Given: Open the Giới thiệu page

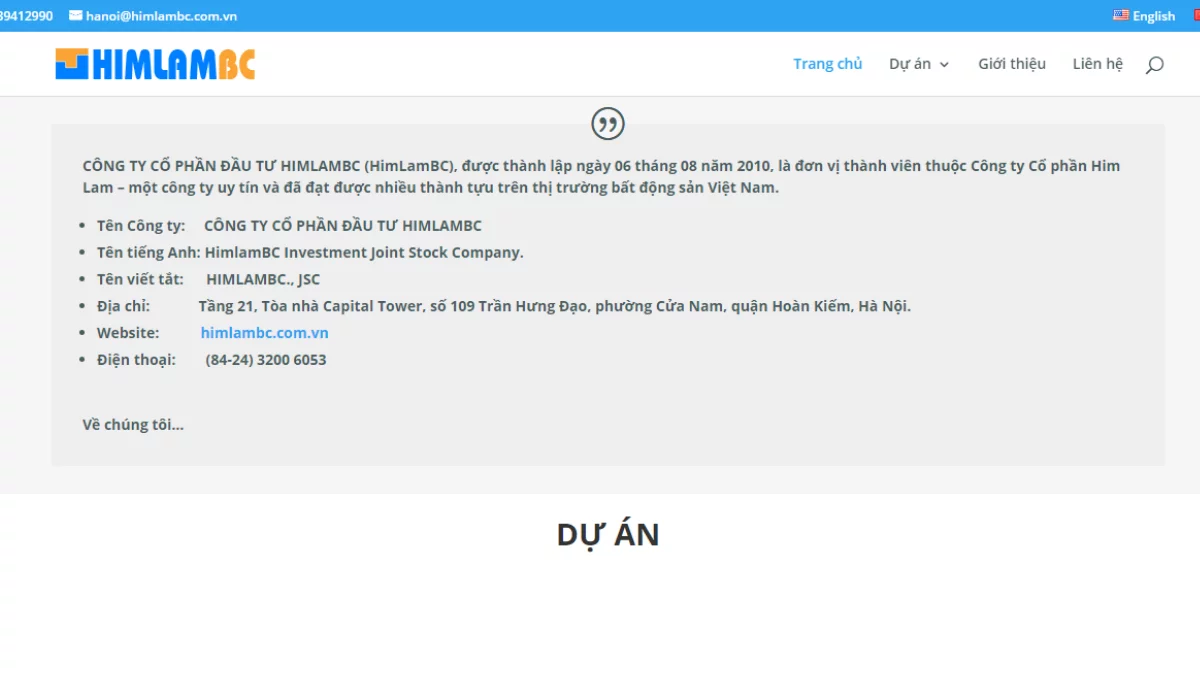Looking at the screenshot, I should 1011,64.
